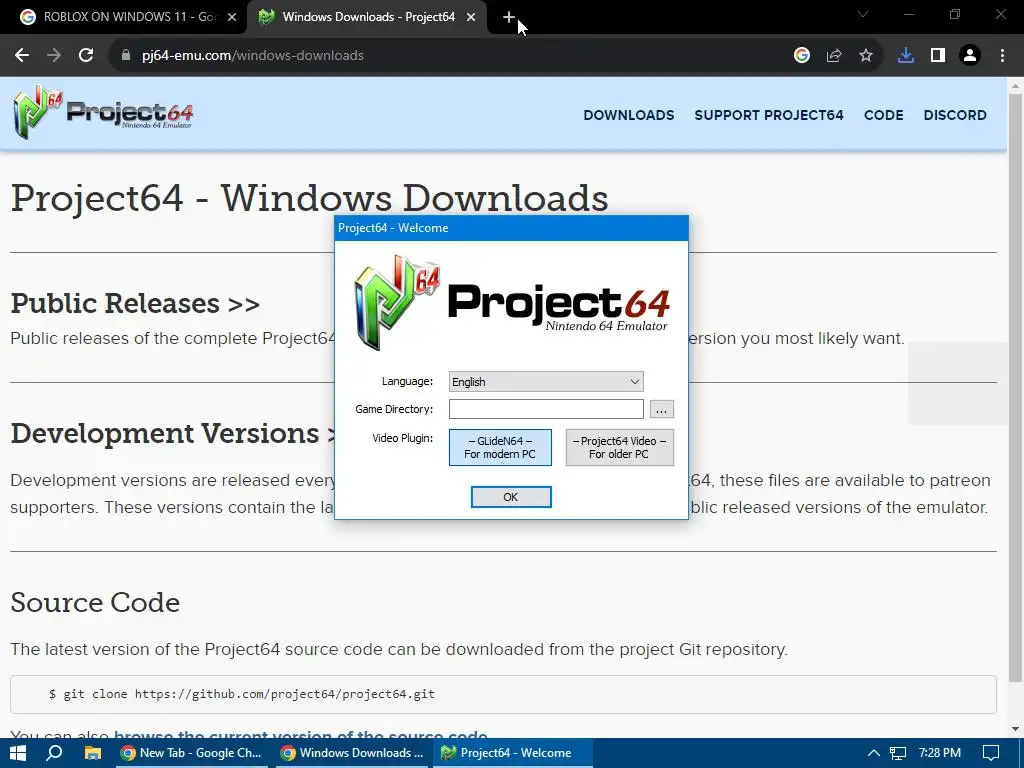Switch to Windows Downloads Chrome taskbar item
The image size is (1024, 768).
click(353, 753)
